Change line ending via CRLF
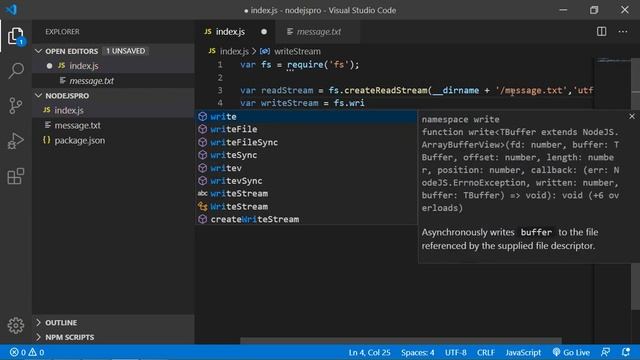Image resolution: width=640 pixels, height=360 pixels. point(485,352)
